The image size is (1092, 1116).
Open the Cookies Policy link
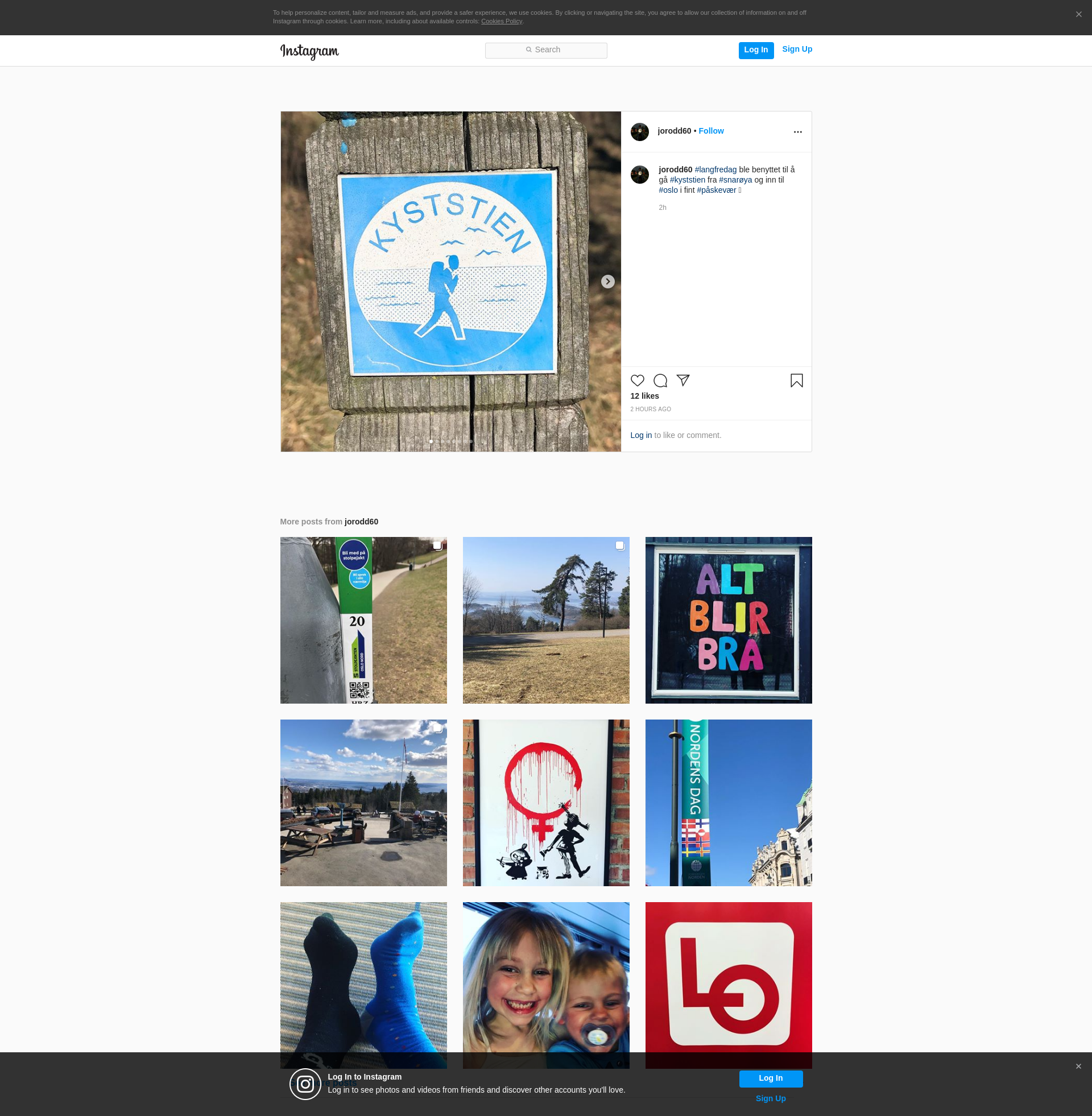[x=501, y=21]
